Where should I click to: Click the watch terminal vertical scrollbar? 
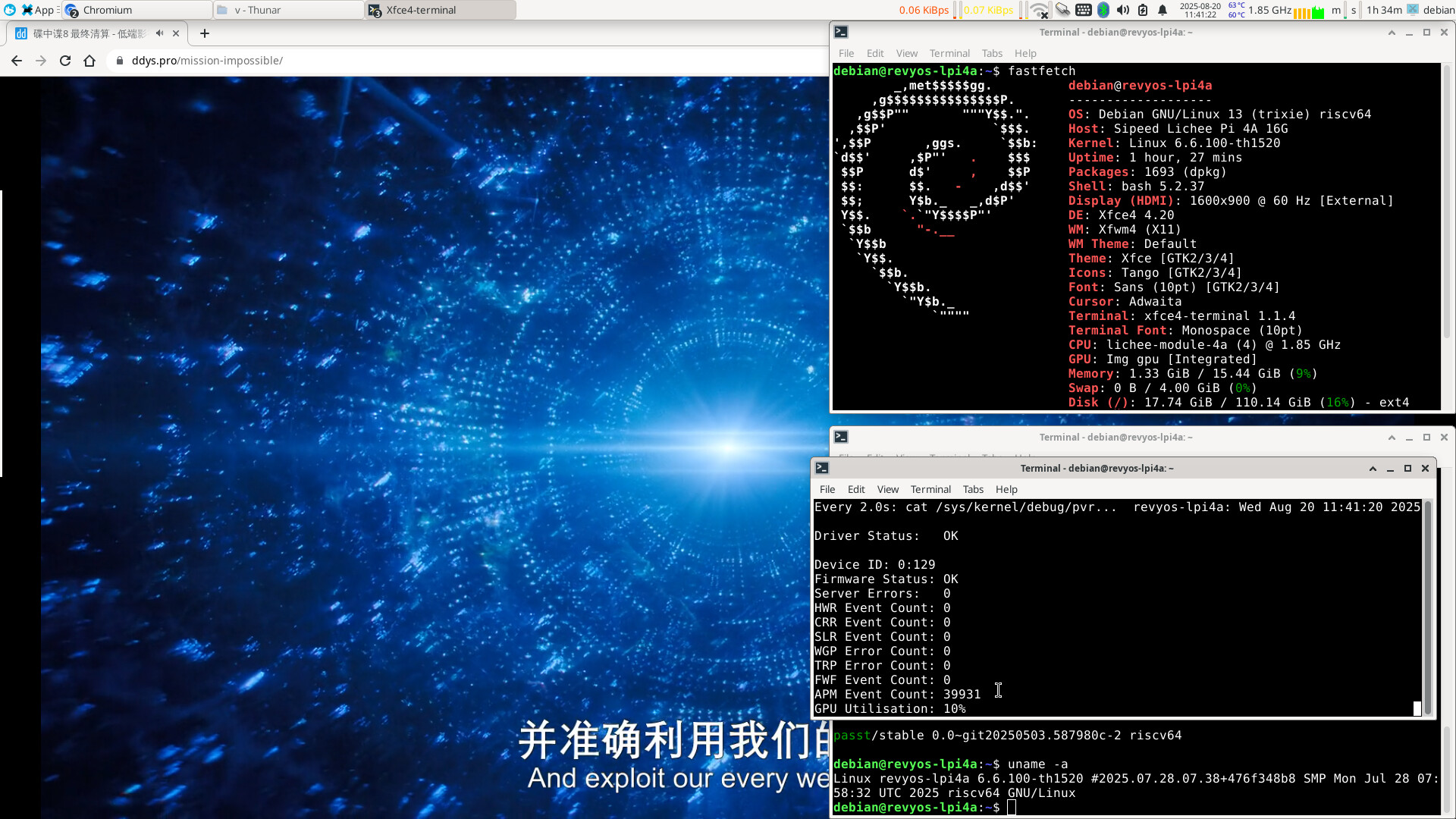point(1428,607)
